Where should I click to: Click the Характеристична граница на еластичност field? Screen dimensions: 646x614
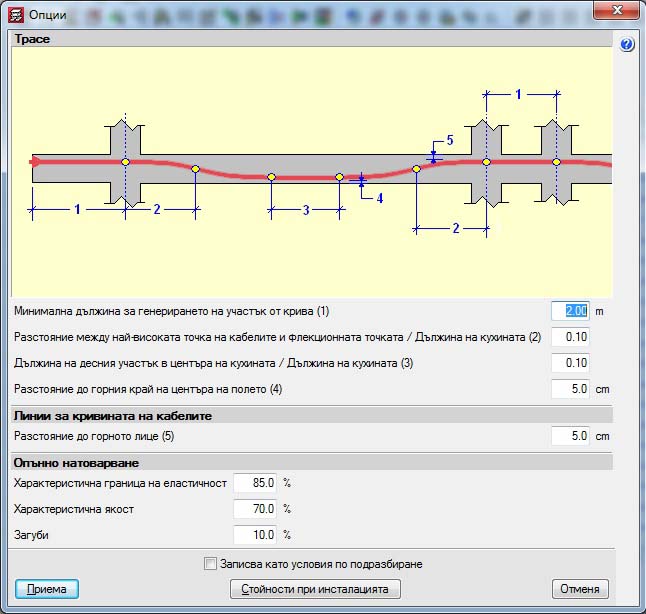click(x=255, y=483)
